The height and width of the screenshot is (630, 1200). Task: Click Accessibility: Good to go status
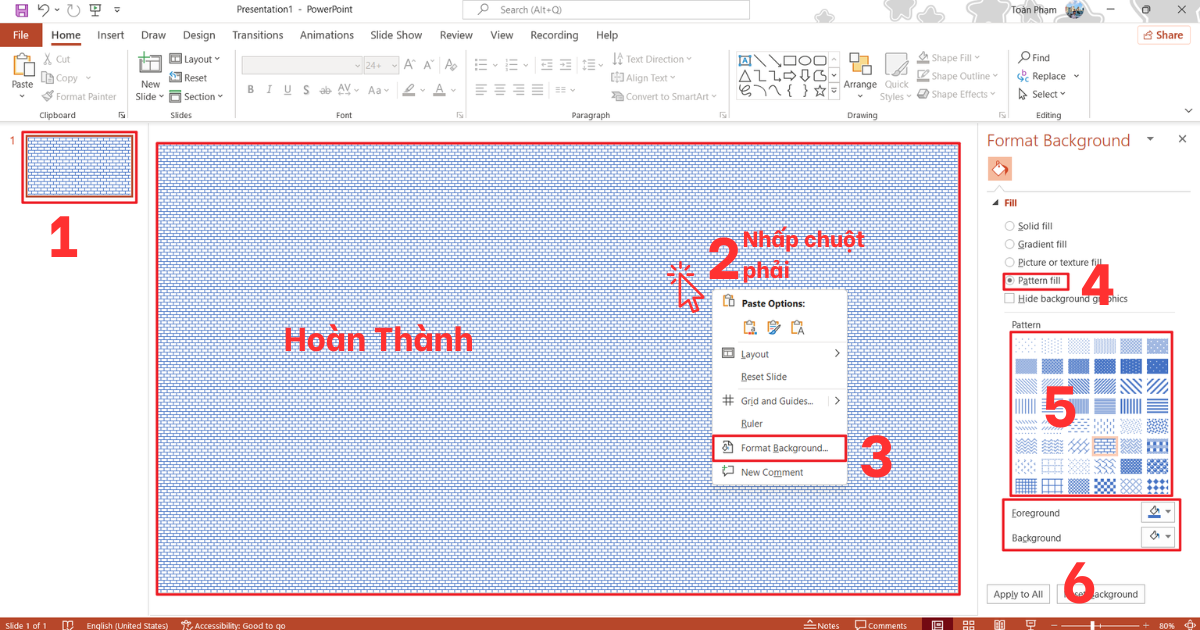(232, 625)
